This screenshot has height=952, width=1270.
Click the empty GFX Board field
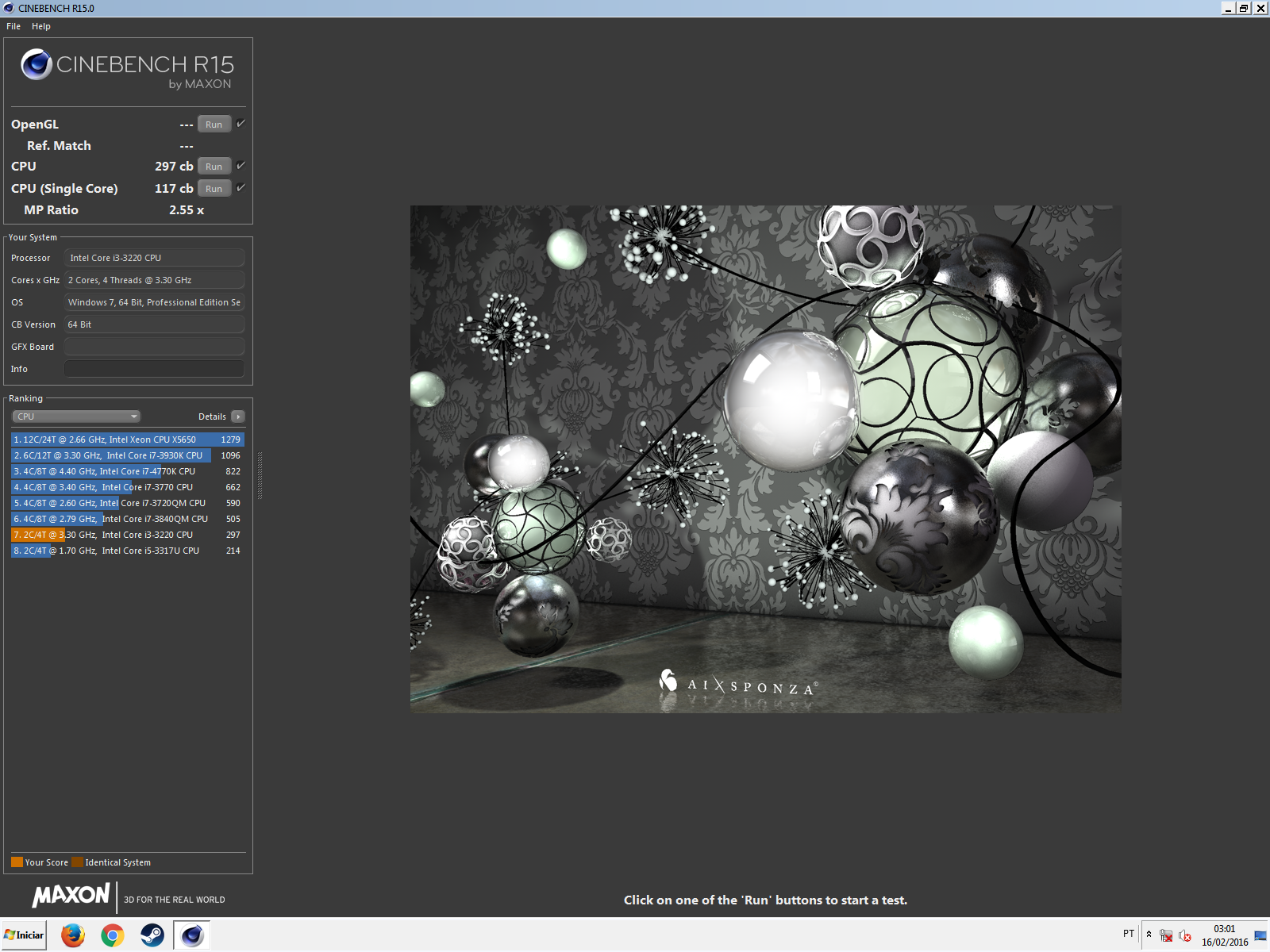click(155, 347)
